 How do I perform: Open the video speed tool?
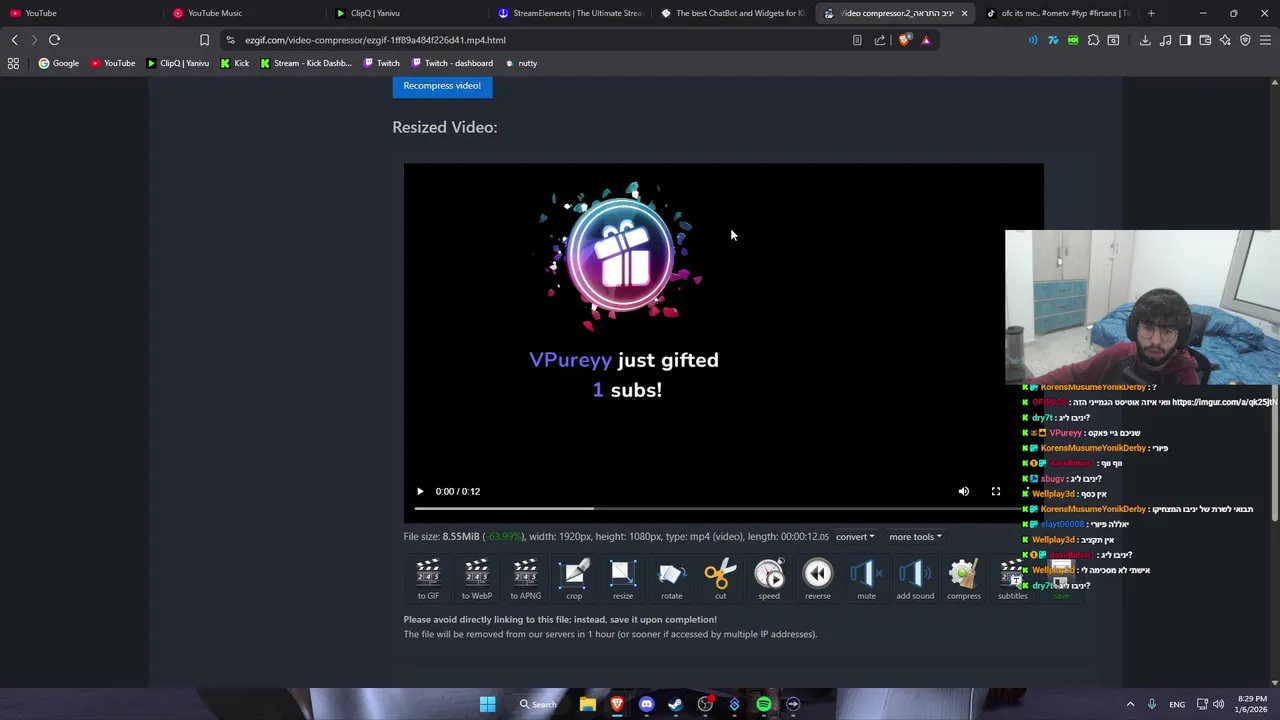[769, 580]
